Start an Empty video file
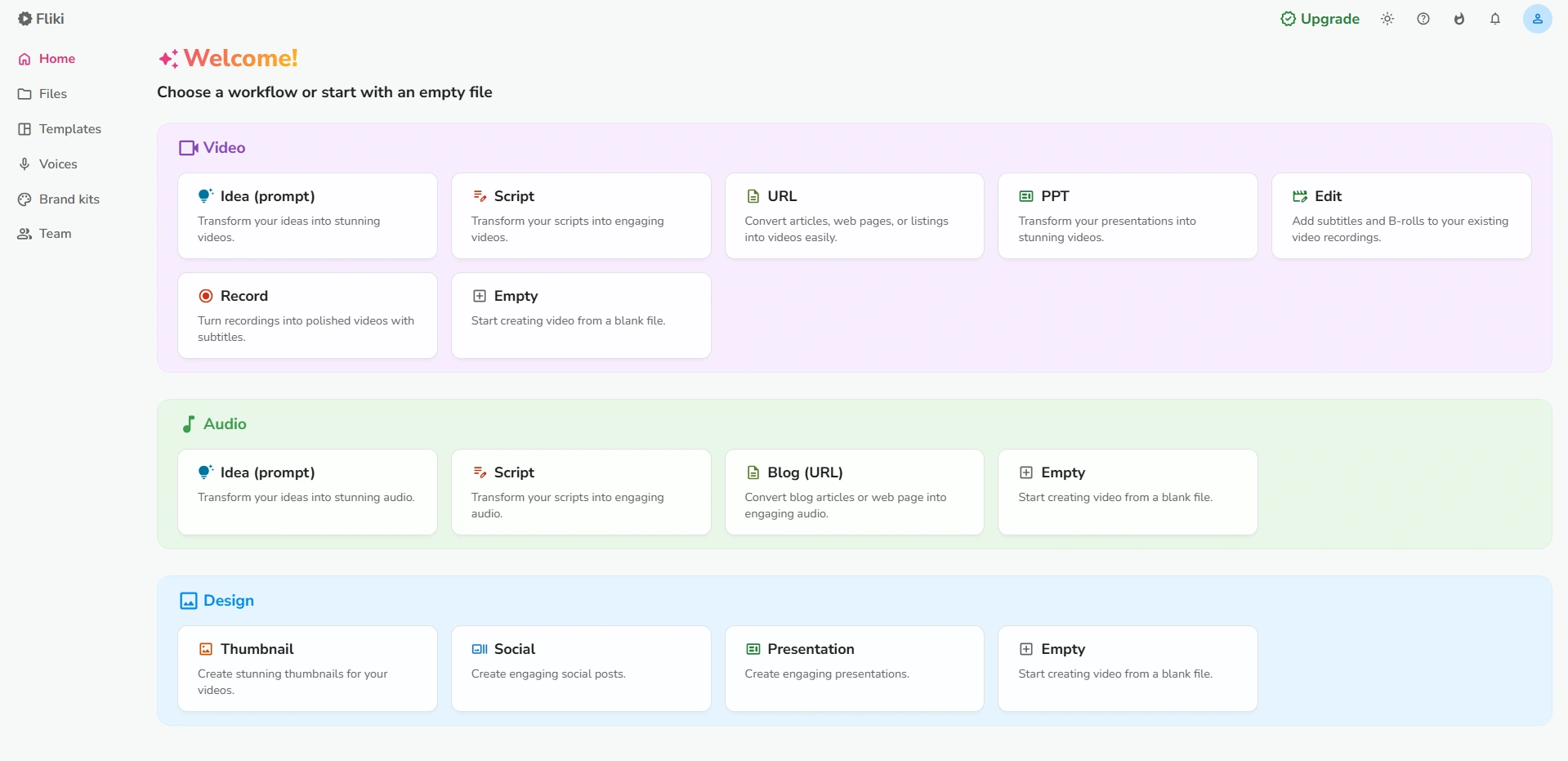Screen dimensions: 1568x761 click(x=581, y=316)
